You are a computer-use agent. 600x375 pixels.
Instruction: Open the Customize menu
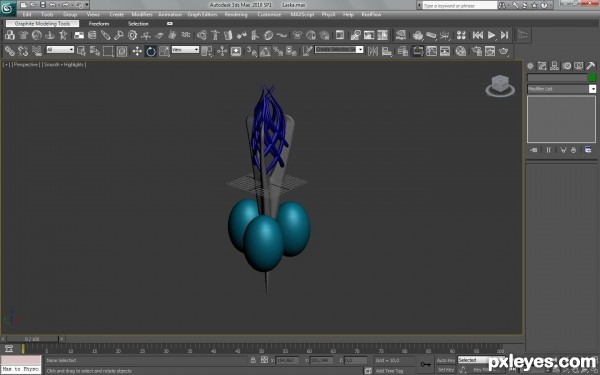click(x=269, y=15)
